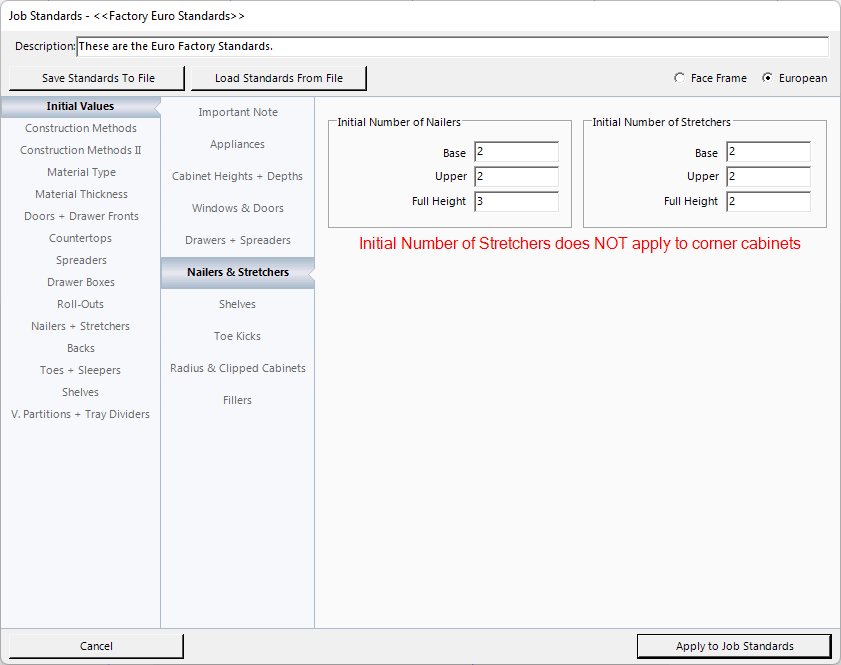Click the Nailers Full Height field
Viewport: 841px width, 665px height.
point(516,201)
